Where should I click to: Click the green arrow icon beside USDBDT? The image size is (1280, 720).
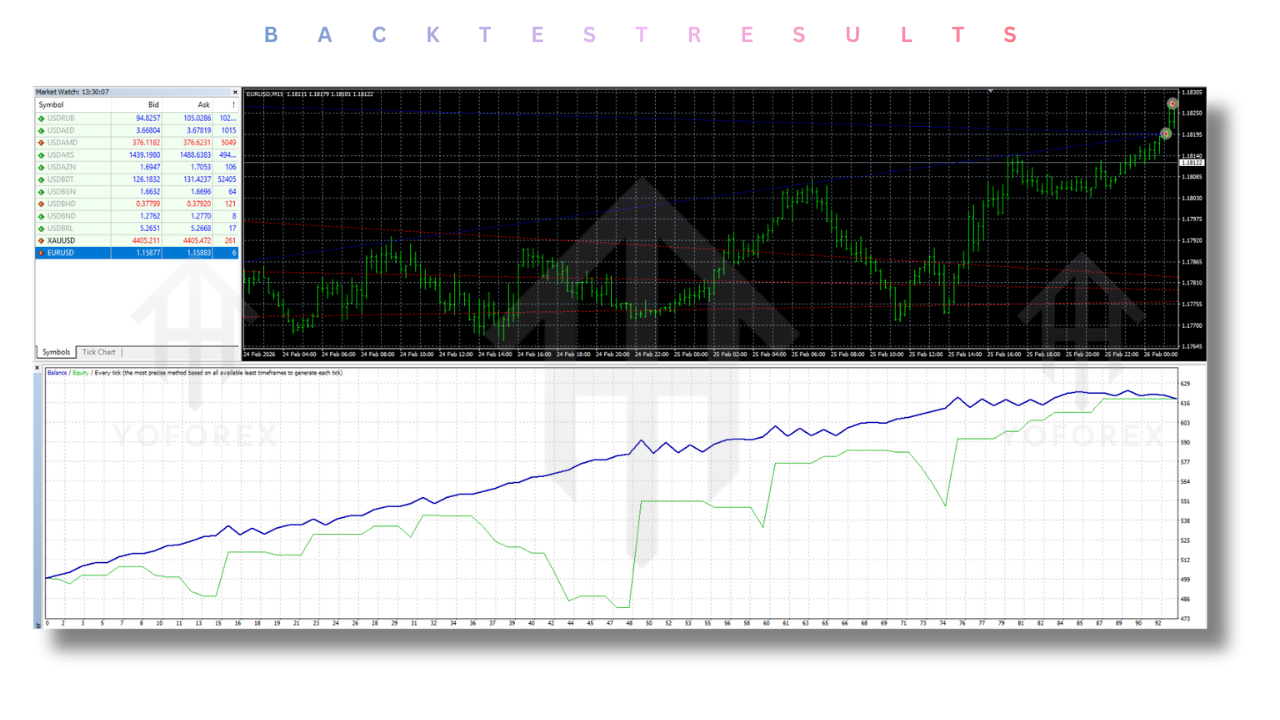pos(40,179)
